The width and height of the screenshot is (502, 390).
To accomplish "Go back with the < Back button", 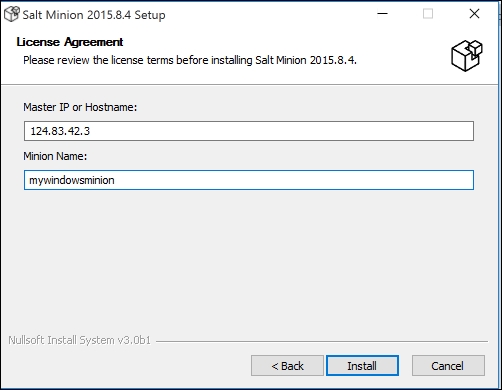I will (x=287, y=366).
